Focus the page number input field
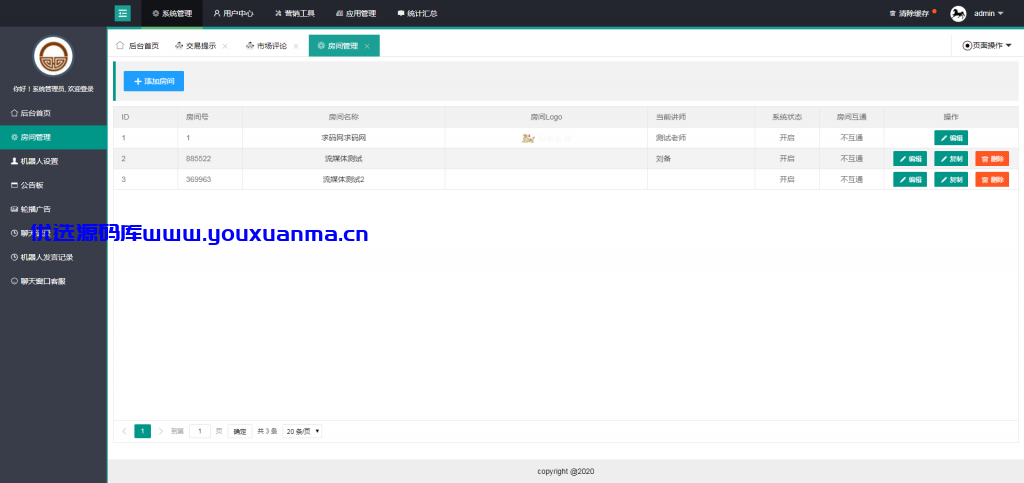 coord(200,431)
